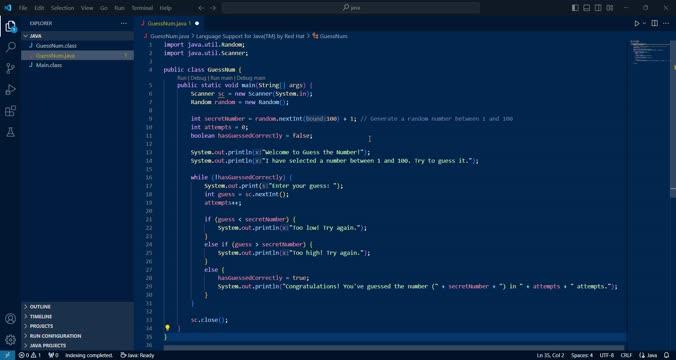Expand the JAVA PROJECTS section
Screen dimensions: 676x360
click(78, 345)
